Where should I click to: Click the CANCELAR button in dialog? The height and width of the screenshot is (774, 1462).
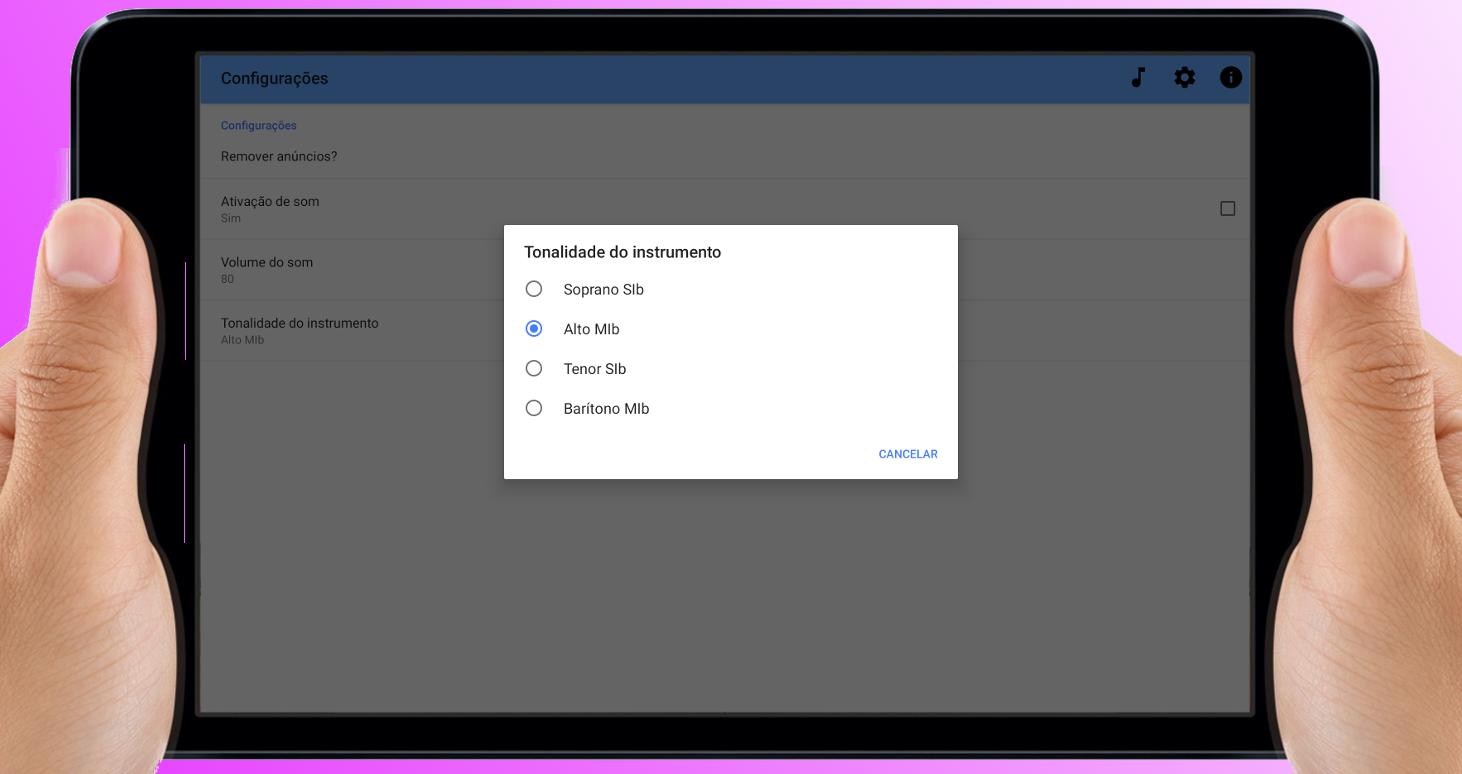click(x=908, y=454)
